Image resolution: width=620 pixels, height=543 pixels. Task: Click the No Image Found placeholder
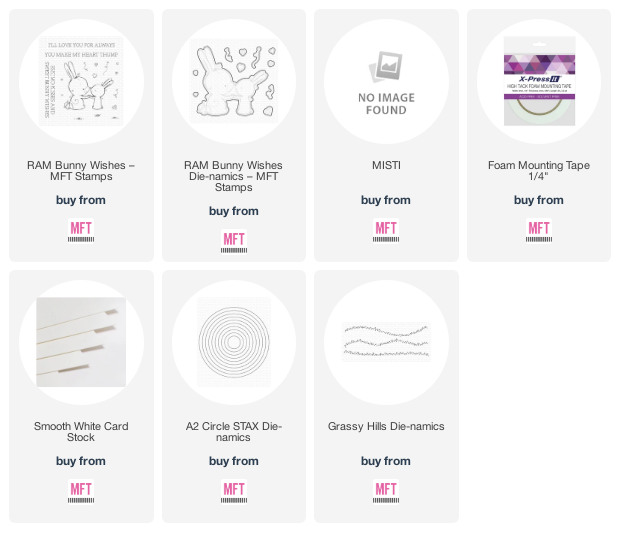pyautogui.click(x=386, y=83)
